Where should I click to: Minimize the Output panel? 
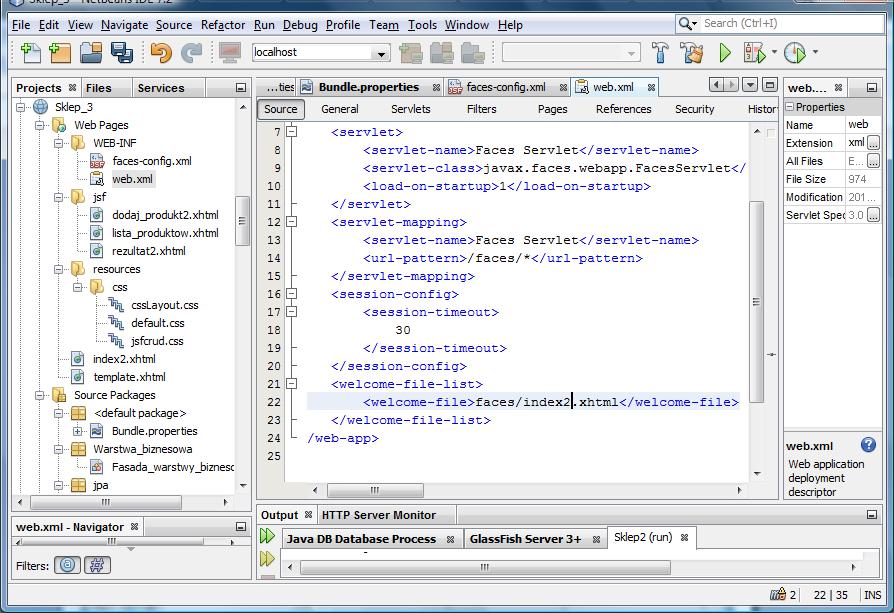[x=872, y=515]
